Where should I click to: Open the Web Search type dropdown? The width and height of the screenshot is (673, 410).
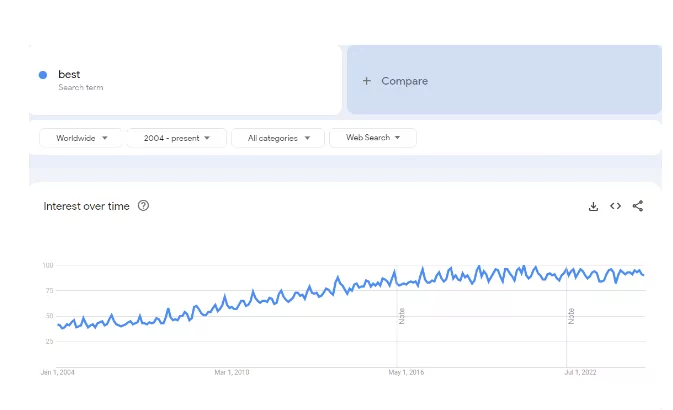[372, 138]
